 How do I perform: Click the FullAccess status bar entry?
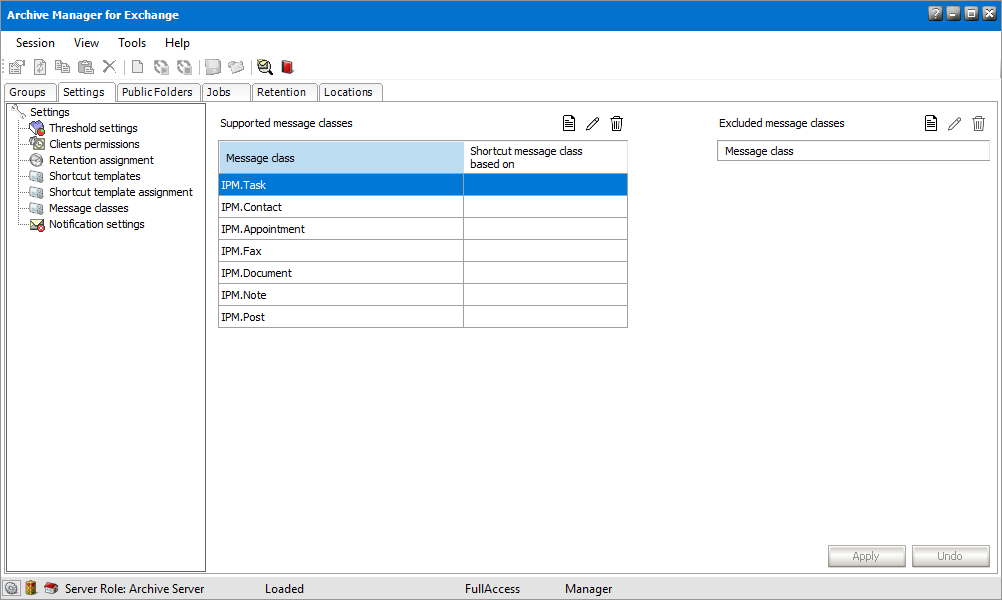pyautogui.click(x=492, y=588)
